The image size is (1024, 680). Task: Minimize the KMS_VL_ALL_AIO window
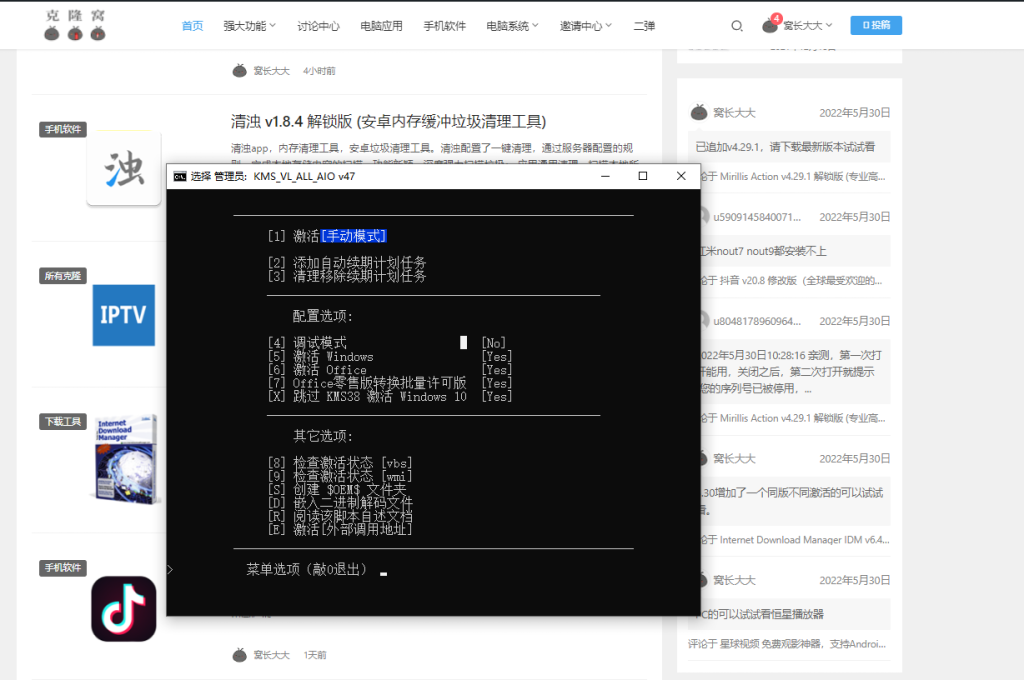pyautogui.click(x=605, y=176)
